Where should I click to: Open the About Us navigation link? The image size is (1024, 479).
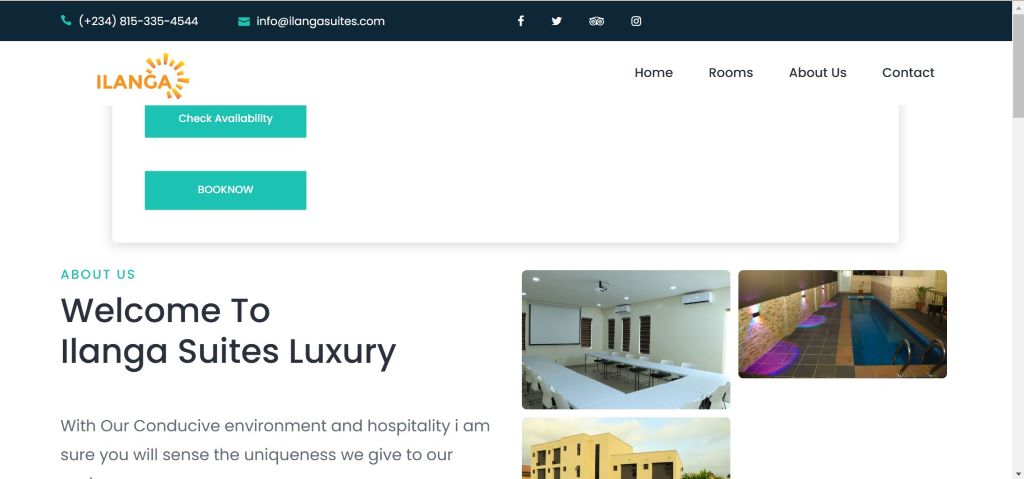[818, 73]
